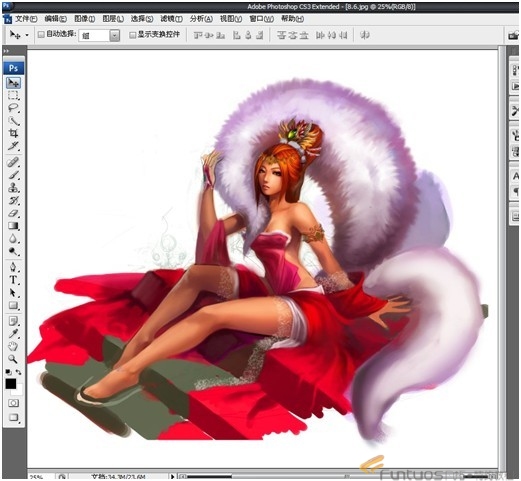Open the black foreground color picker
Screen dimensions: 521x481
[x=10, y=384]
